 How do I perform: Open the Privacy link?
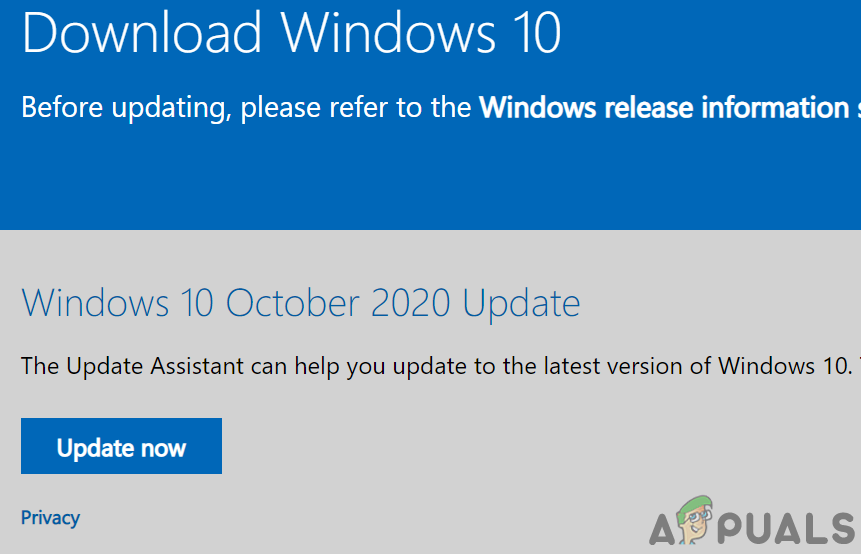50,517
